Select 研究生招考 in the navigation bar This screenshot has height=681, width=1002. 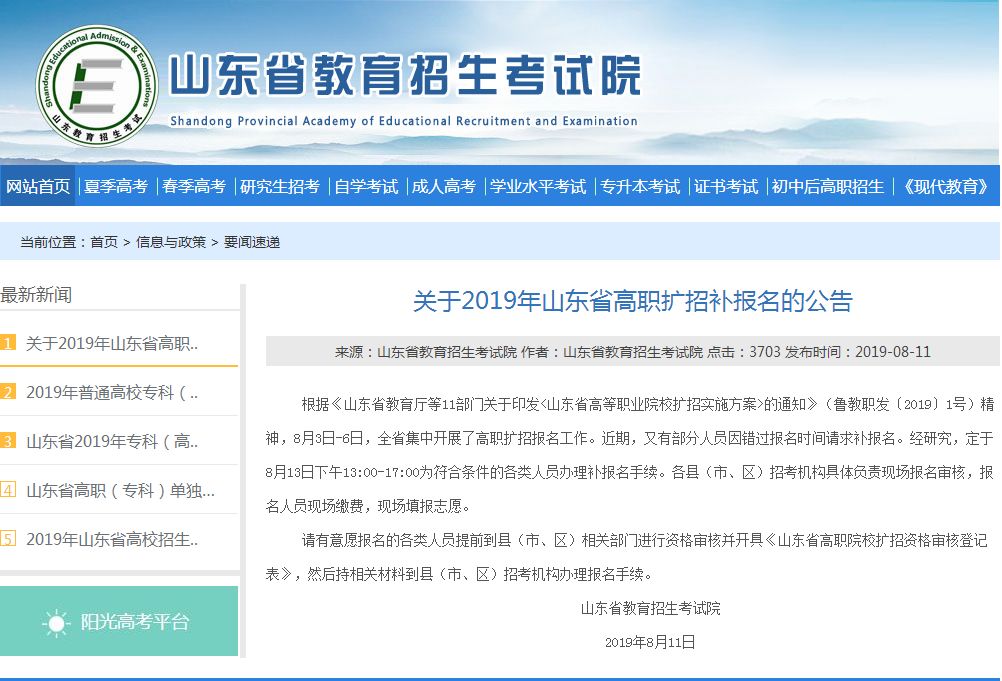tap(280, 187)
